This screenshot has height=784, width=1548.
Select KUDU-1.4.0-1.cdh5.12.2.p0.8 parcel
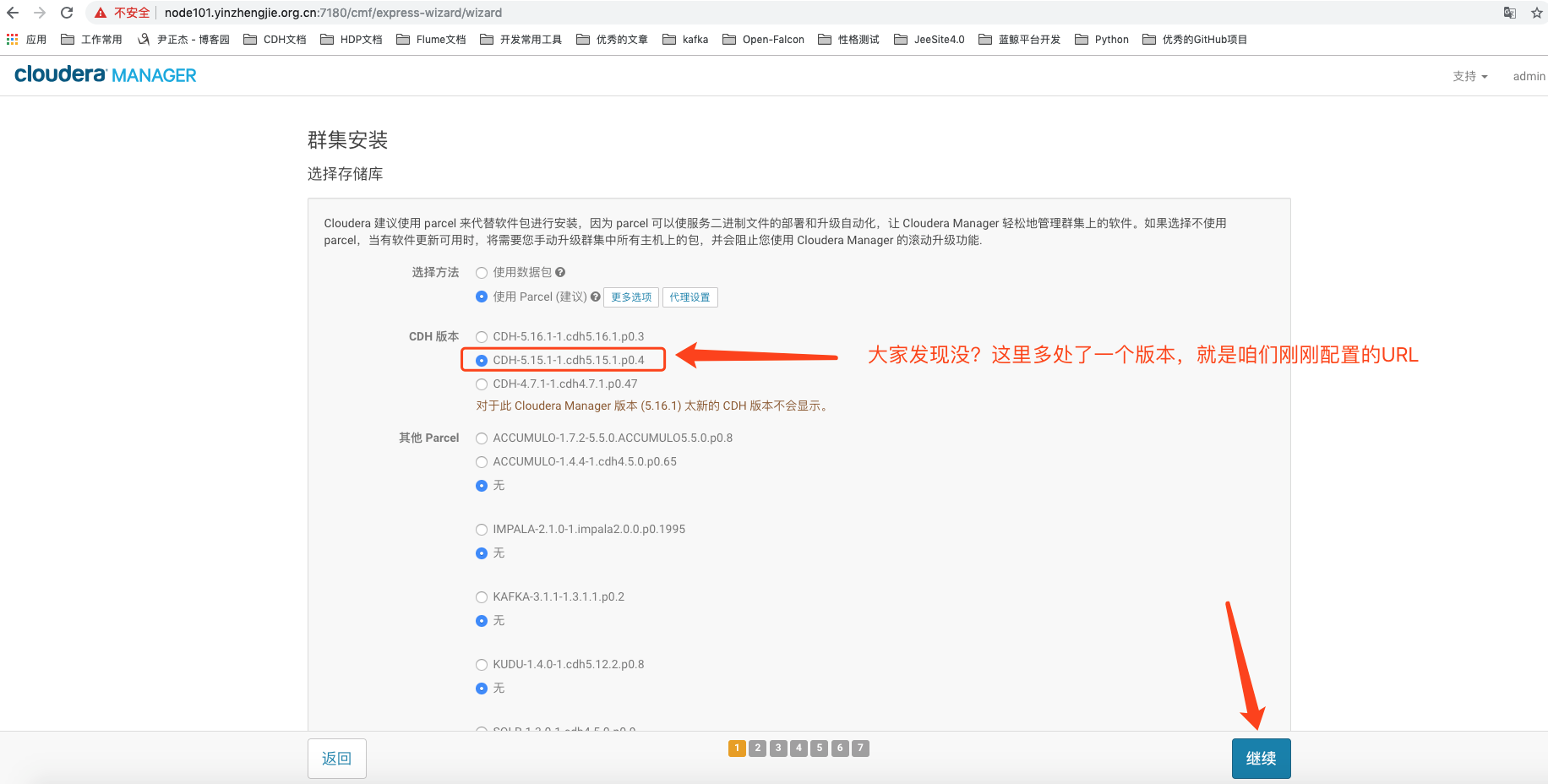click(482, 665)
